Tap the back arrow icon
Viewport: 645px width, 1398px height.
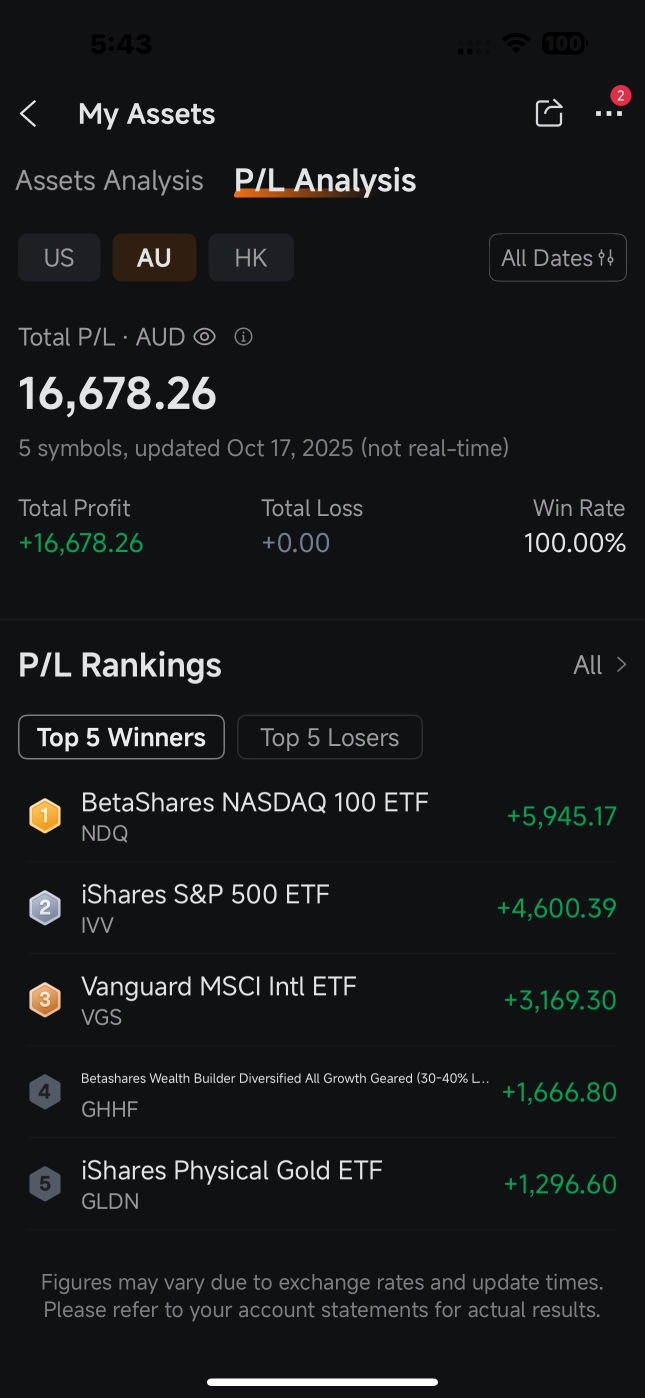tap(29, 114)
